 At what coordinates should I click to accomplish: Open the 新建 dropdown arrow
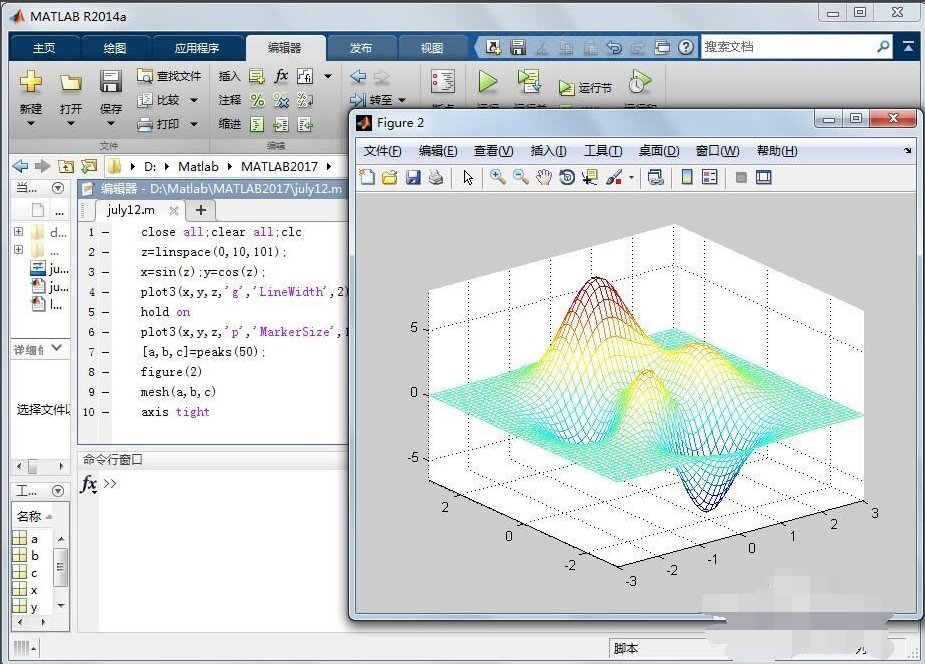click(30, 124)
